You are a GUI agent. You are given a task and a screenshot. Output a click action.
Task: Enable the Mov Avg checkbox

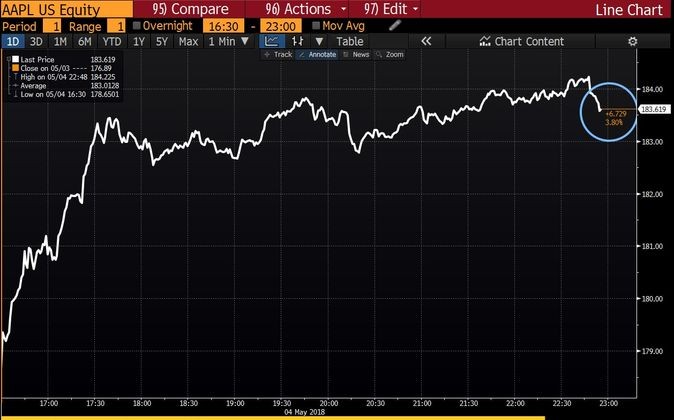[x=317, y=24]
